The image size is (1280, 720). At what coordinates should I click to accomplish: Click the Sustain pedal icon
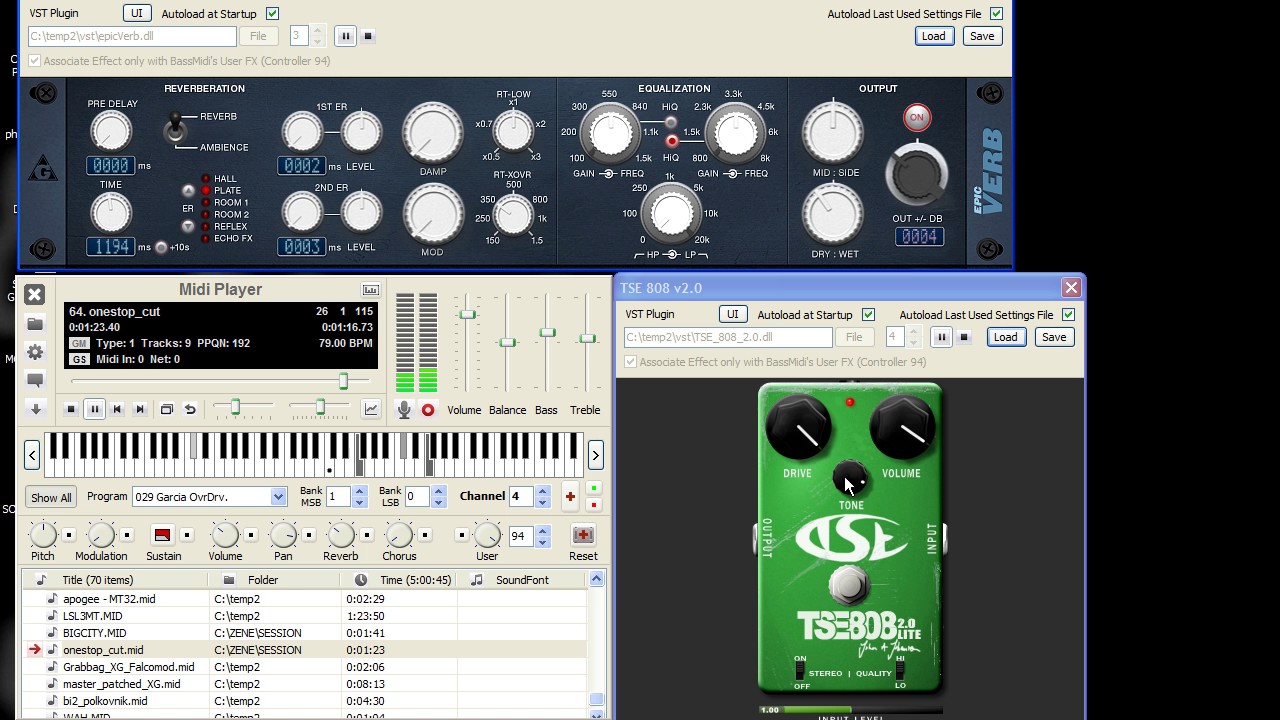pyautogui.click(x=162, y=535)
